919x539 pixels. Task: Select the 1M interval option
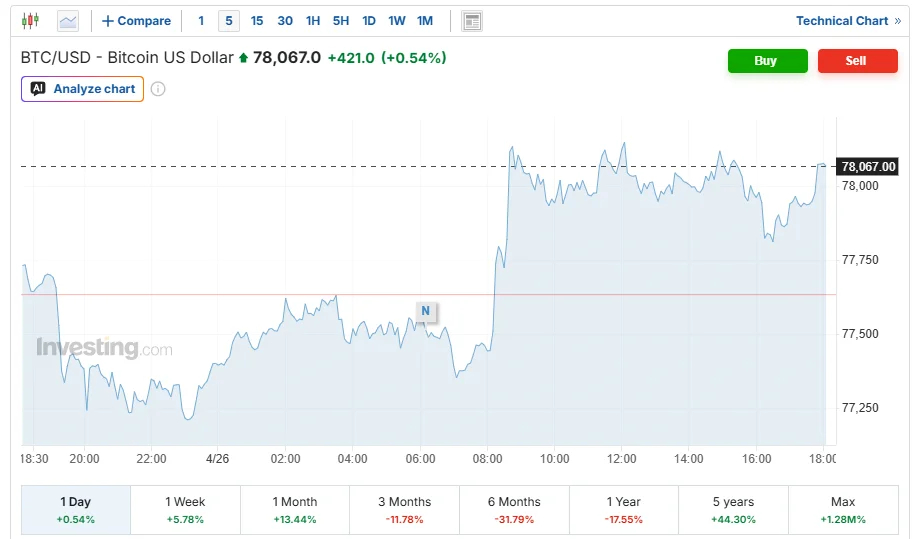tap(425, 21)
